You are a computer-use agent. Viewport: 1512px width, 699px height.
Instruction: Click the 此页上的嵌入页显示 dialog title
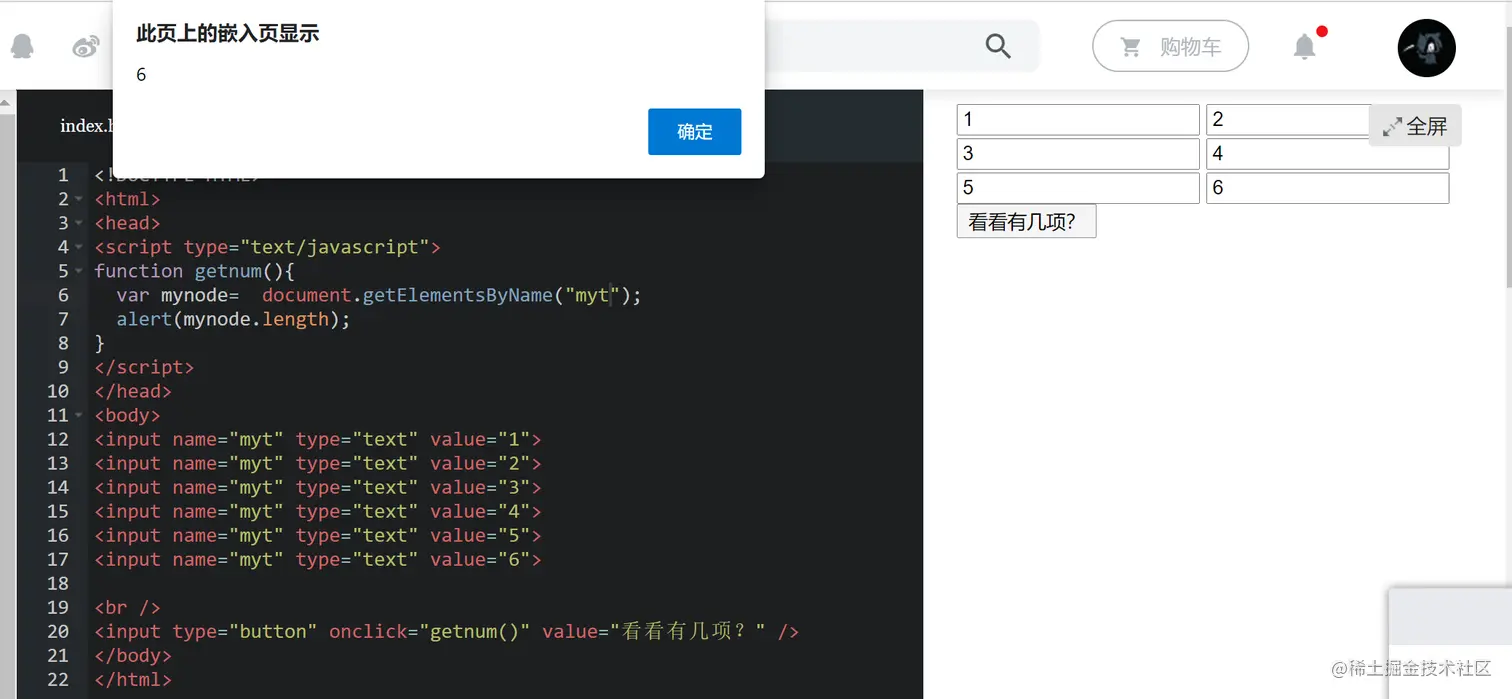[x=228, y=33]
